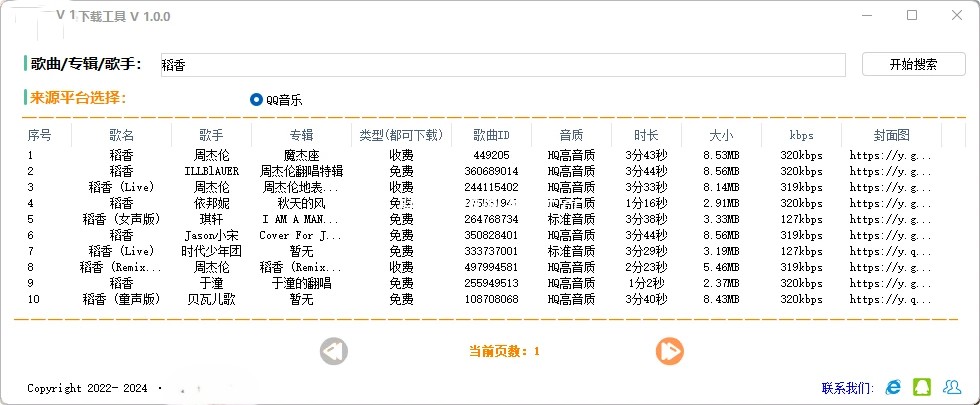Screen dimensions: 980x405
Task: Select size 5.46MB
Action: [721, 268]
